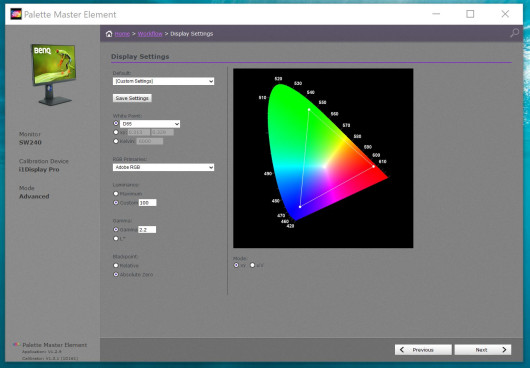Click the Advanced mode text
Screen dimensions: 530x368
(x=34, y=196)
